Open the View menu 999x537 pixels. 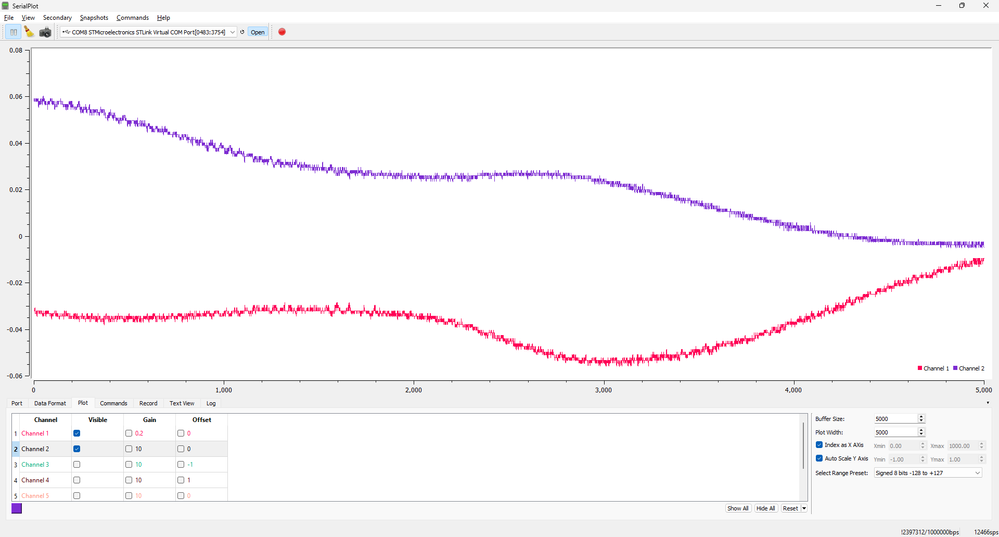pyautogui.click(x=28, y=18)
